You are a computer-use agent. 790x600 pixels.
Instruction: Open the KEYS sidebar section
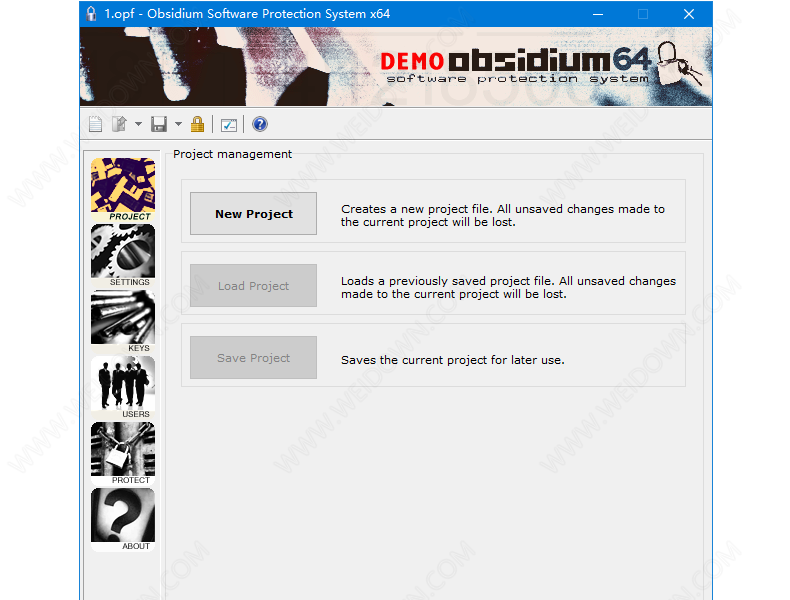[x=123, y=322]
